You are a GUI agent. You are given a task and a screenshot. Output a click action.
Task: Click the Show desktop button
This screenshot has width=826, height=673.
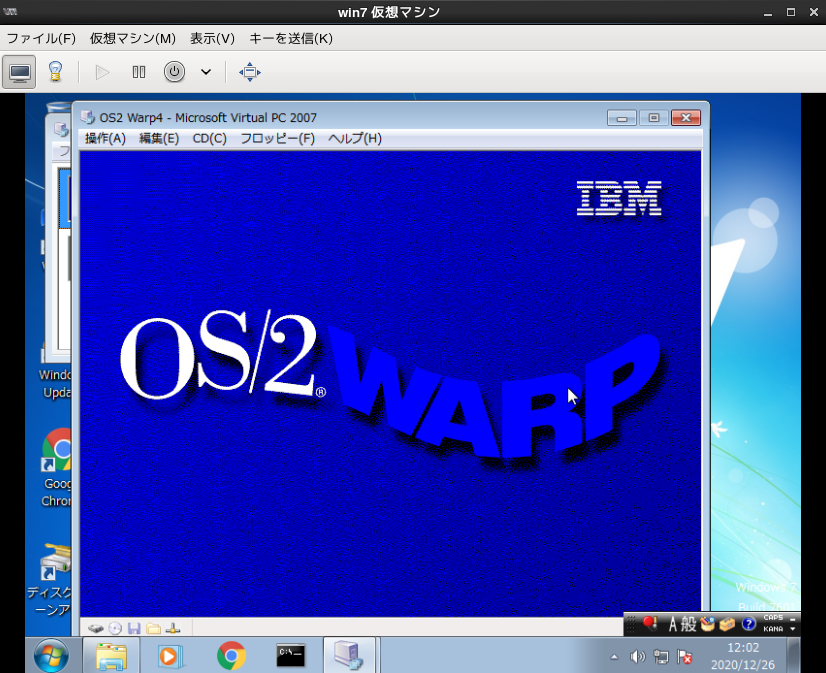pyautogui.click(x=793, y=656)
